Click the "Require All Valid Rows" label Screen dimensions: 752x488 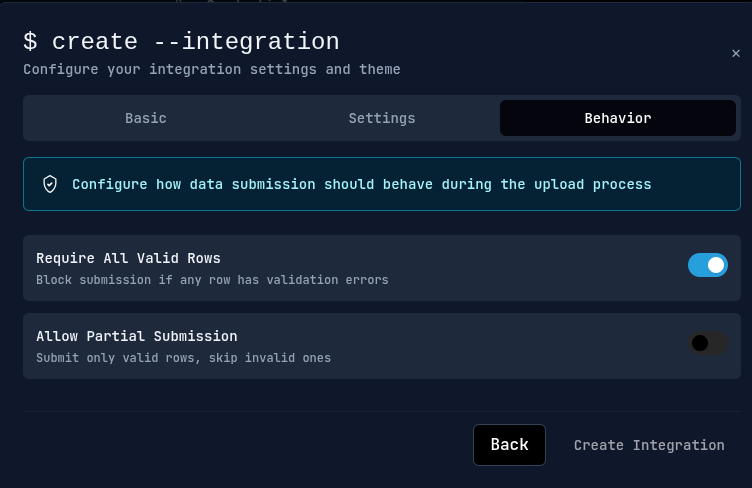pyautogui.click(x=128, y=258)
